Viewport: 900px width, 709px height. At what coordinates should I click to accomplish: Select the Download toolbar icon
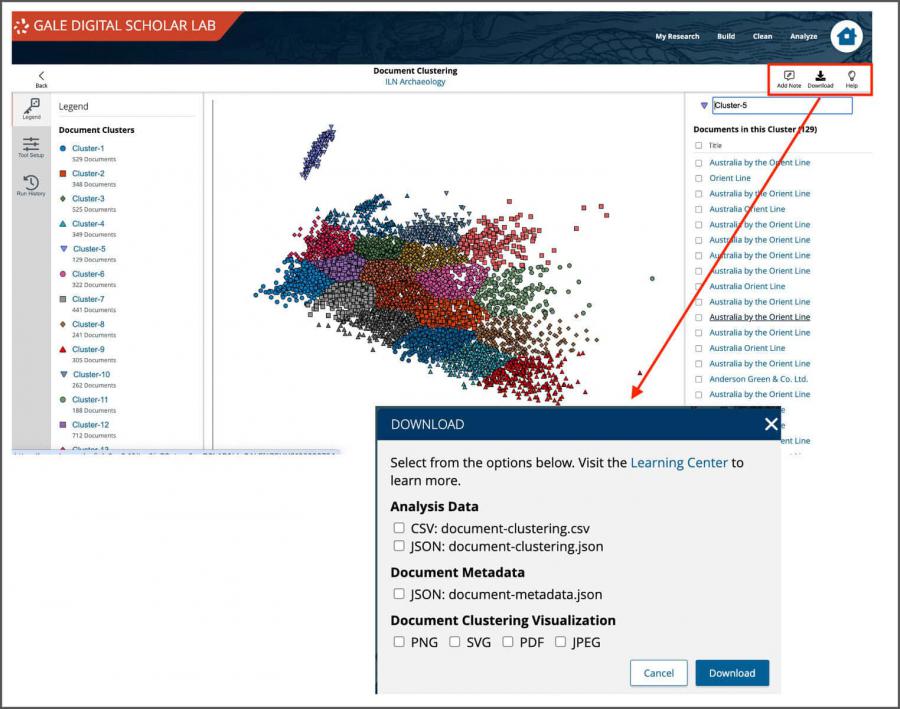pos(821,79)
